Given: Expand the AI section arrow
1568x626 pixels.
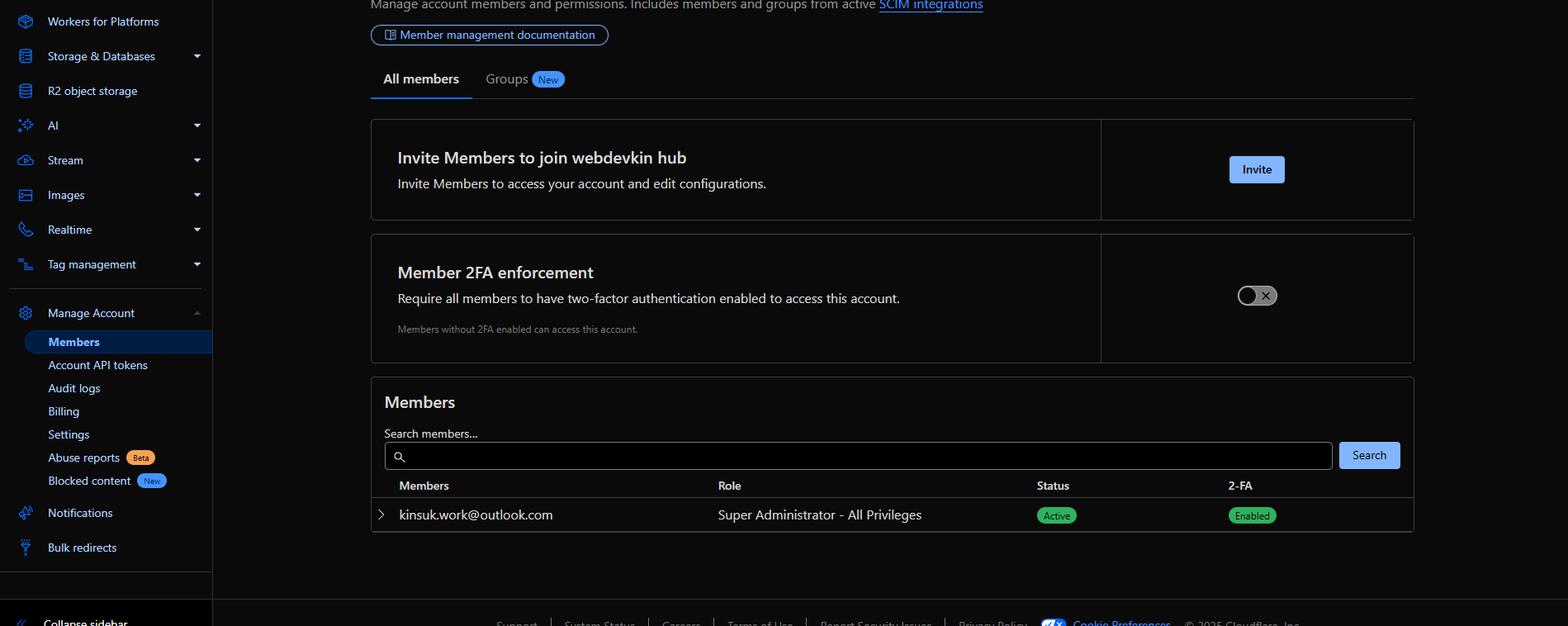Looking at the screenshot, I should pos(197,126).
